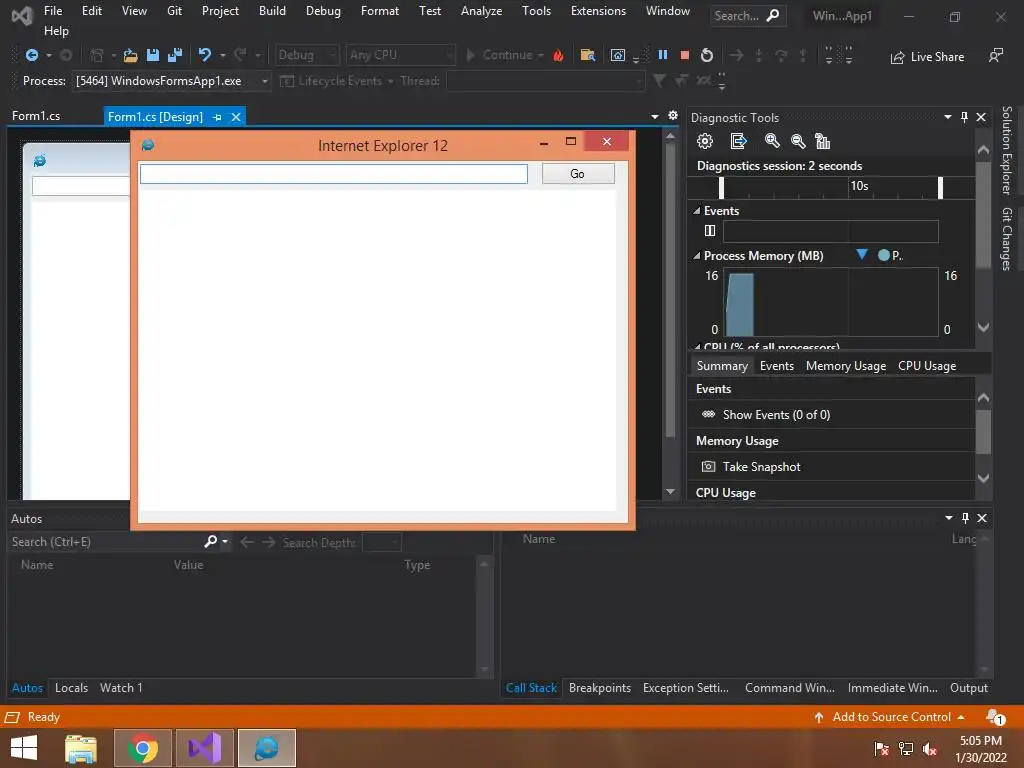Open the Watch 1 tab

tap(121, 688)
